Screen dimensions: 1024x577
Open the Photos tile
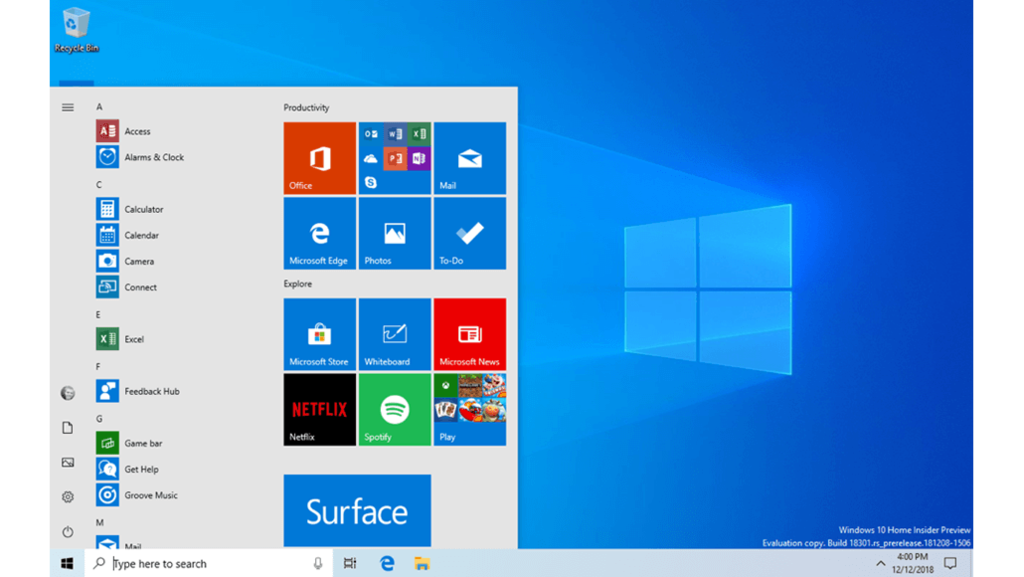coord(394,233)
